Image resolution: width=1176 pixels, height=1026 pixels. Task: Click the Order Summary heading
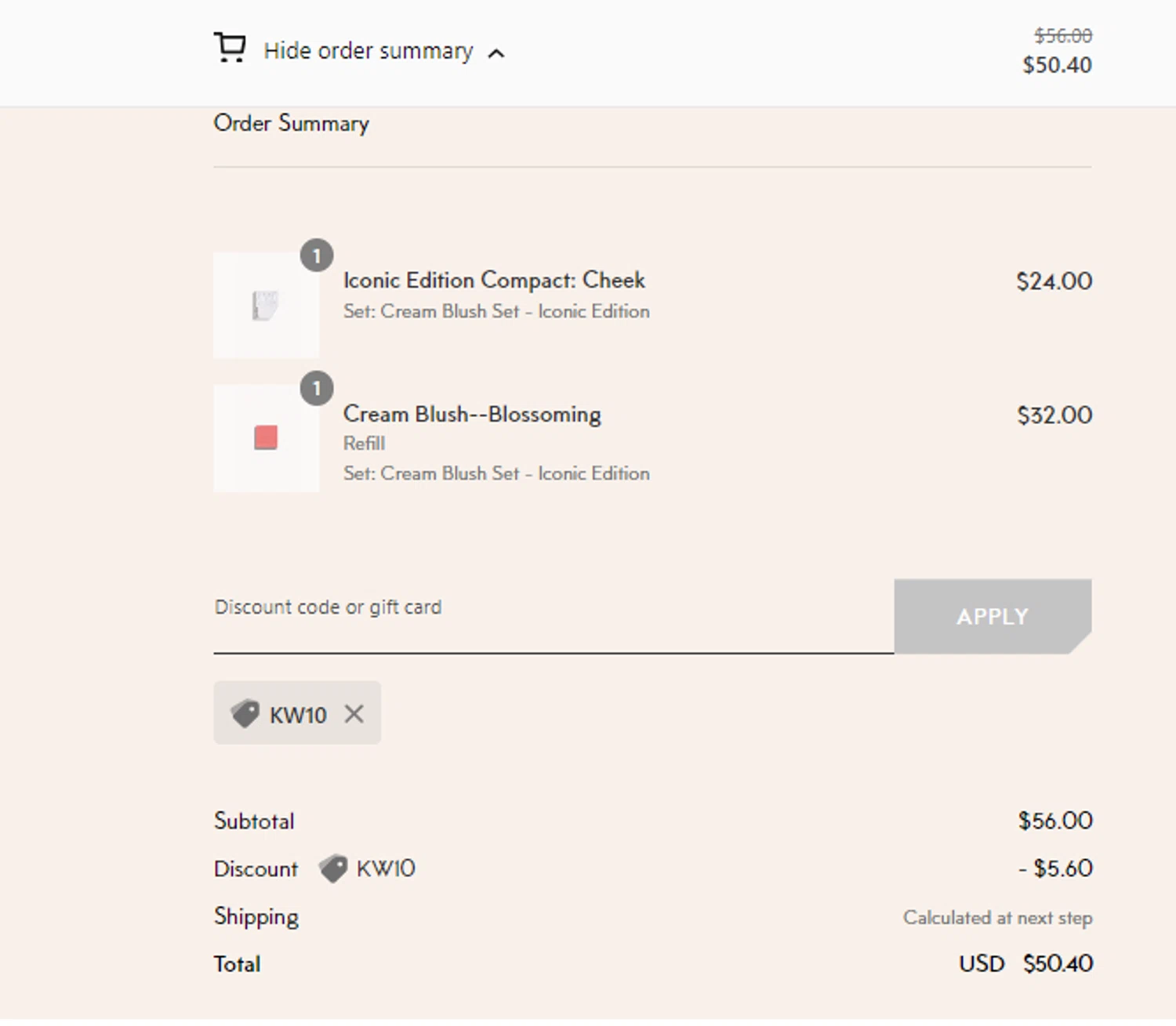click(x=291, y=123)
